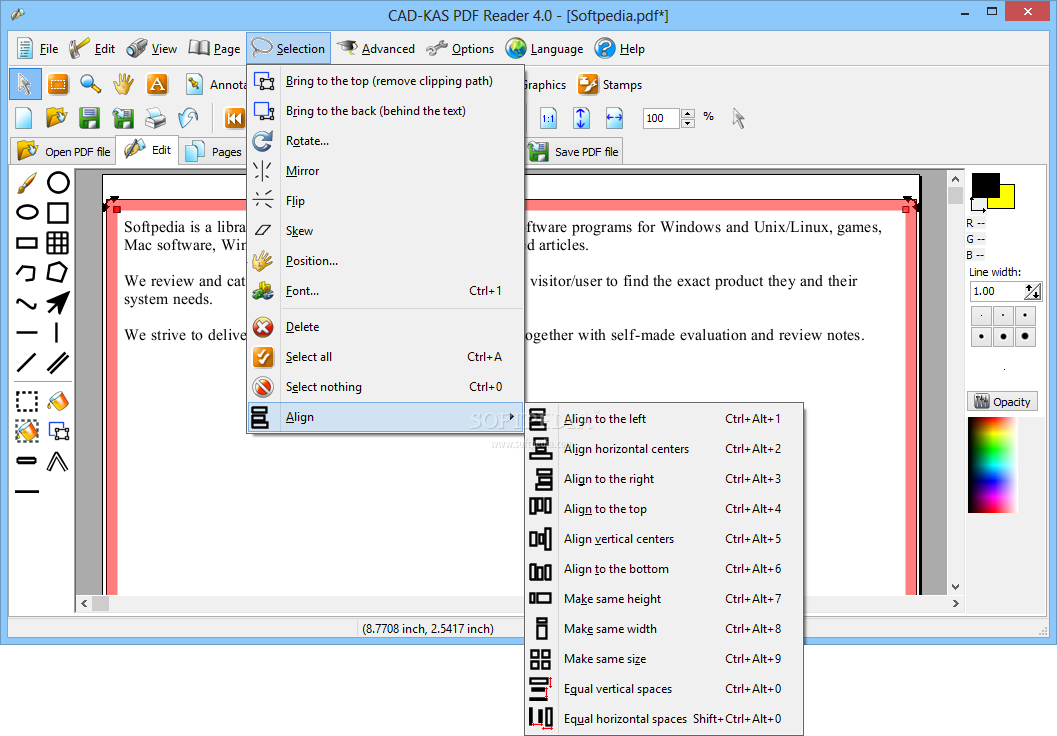Choose Rotate... from Selection menu
1057x736 pixels.
click(x=386, y=141)
